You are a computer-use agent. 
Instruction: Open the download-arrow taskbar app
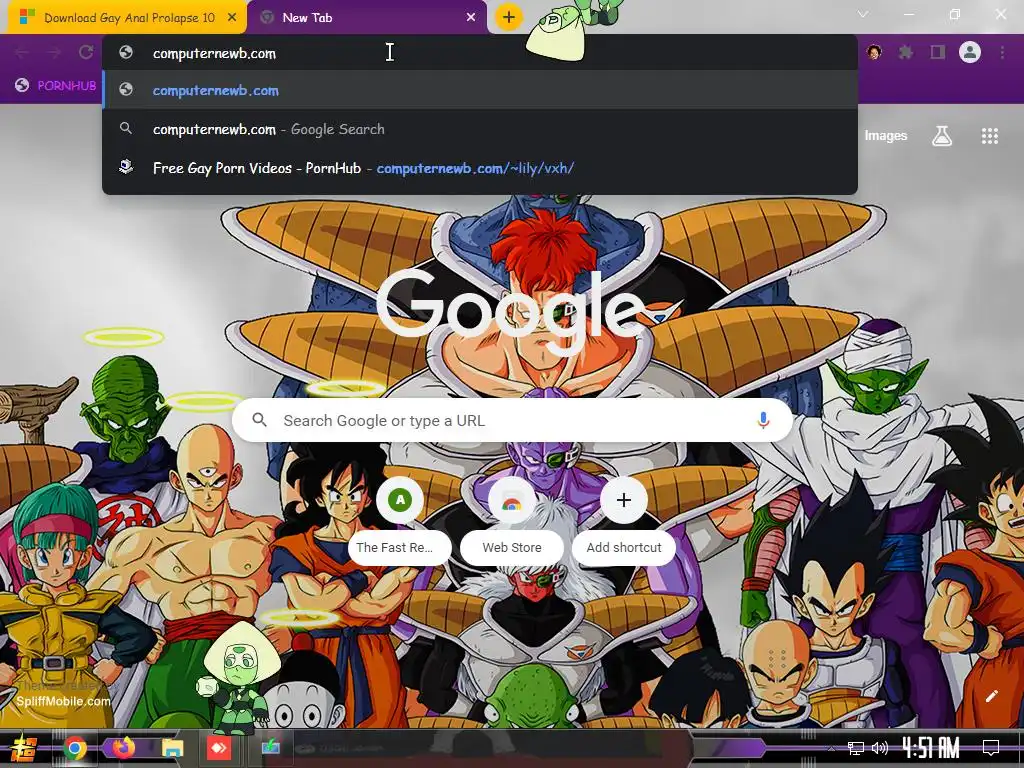270,747
